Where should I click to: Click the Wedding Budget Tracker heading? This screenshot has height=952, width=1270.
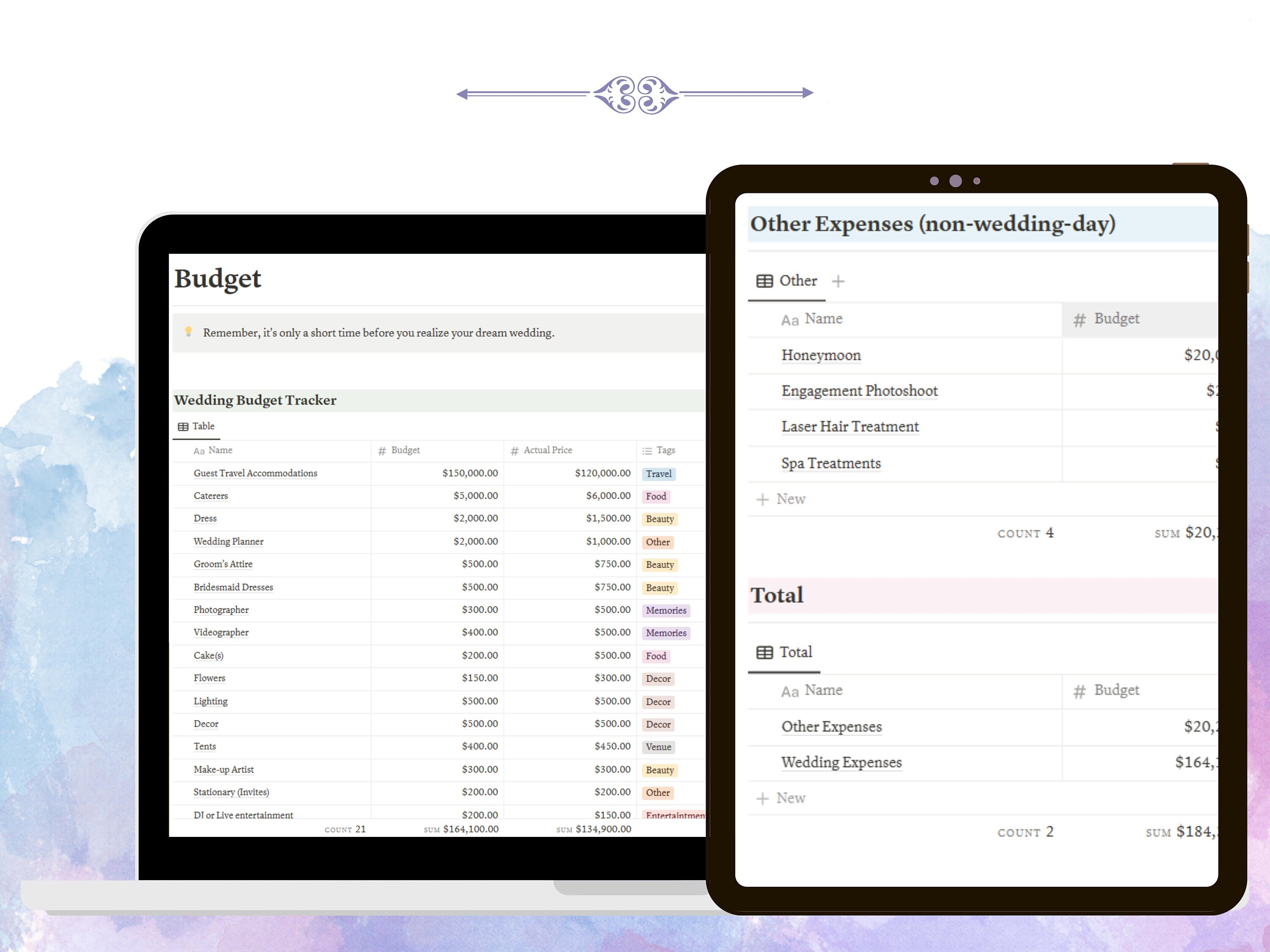point(255,401)
